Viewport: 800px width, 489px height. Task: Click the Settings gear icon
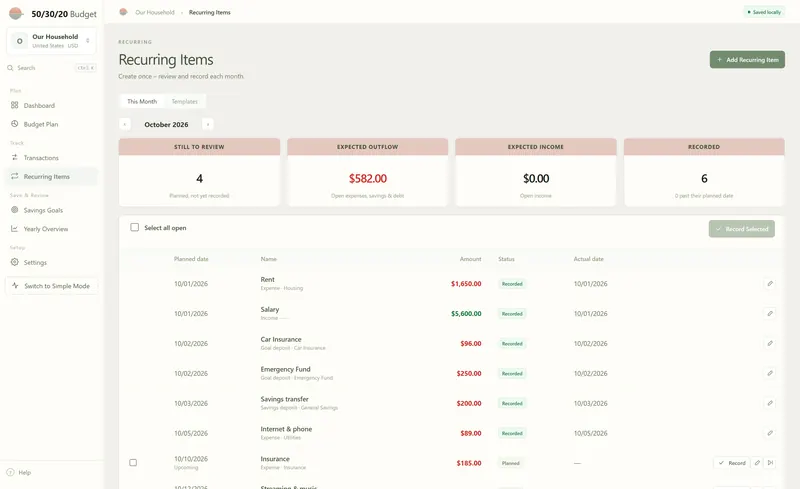(14, 262)
